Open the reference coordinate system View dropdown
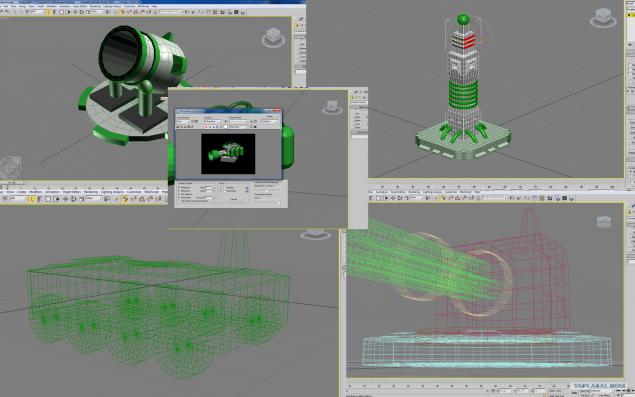Viewport: 635px width, 397px height. coord(94,199)
